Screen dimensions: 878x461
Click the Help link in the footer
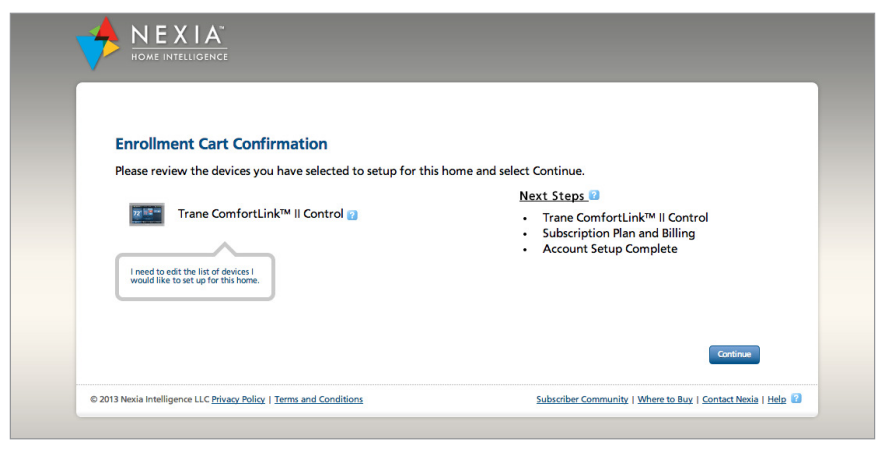pyautogui.click(x=777, y=399)
